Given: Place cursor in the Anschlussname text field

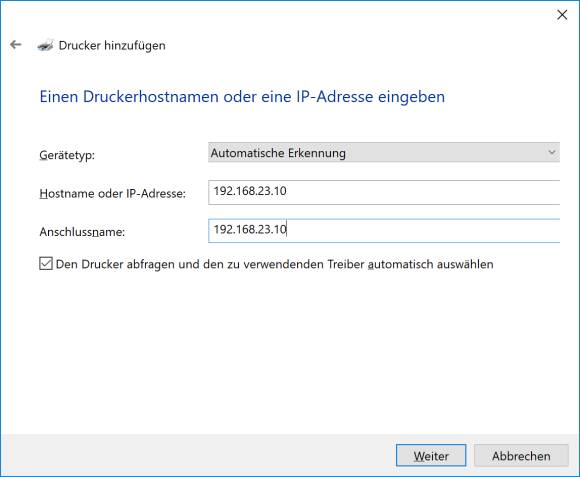Looking at the screenshot, I should pos(384,231).
